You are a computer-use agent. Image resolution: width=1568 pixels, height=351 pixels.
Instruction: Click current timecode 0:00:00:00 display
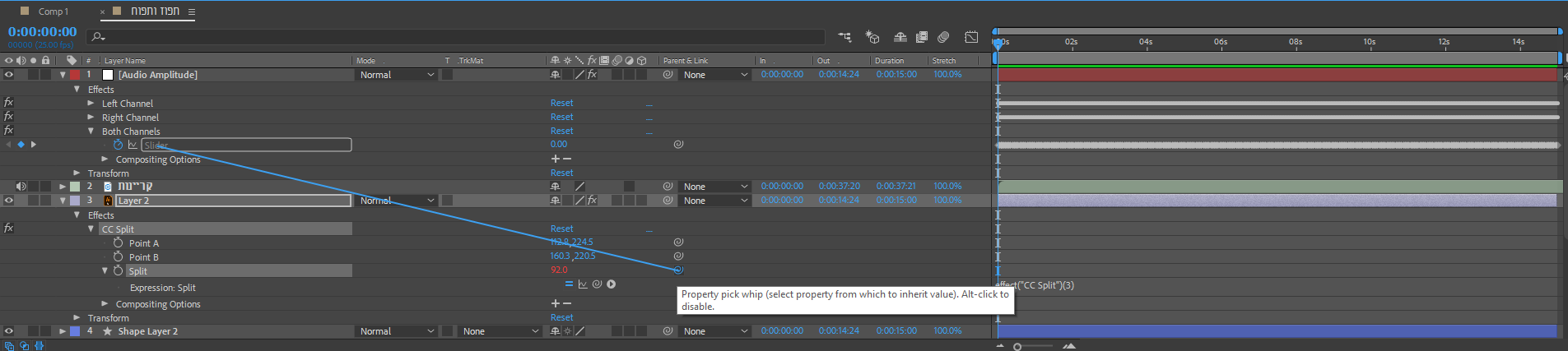pos(43,32)
